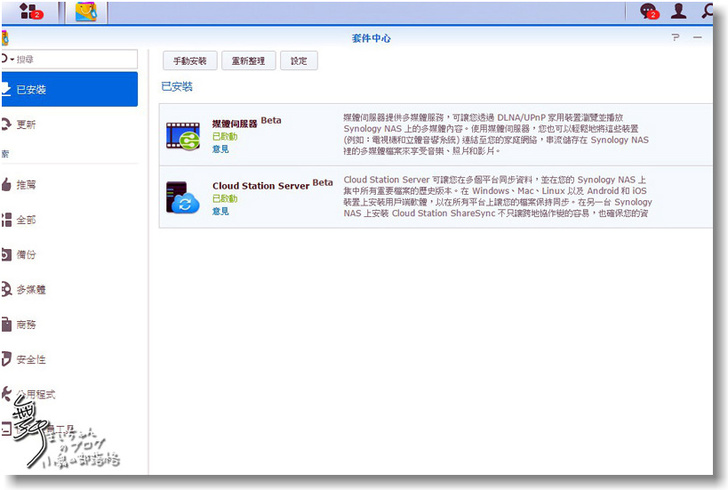Click the Cloud Station Server package icon
The width and height of the screenshot is (728, 490).
coord(183,198)
